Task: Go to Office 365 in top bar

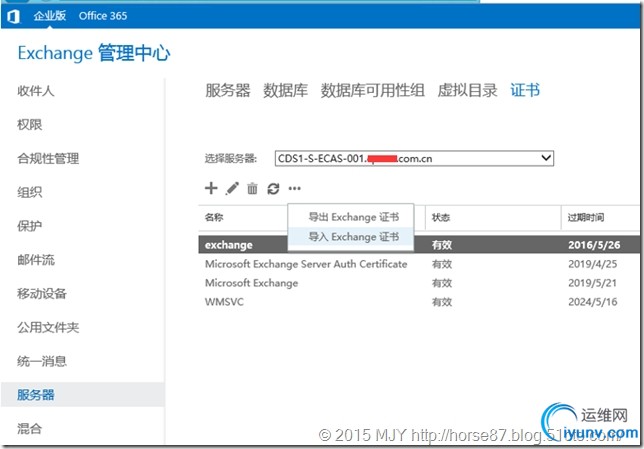Action: click(x=103, y=16)
